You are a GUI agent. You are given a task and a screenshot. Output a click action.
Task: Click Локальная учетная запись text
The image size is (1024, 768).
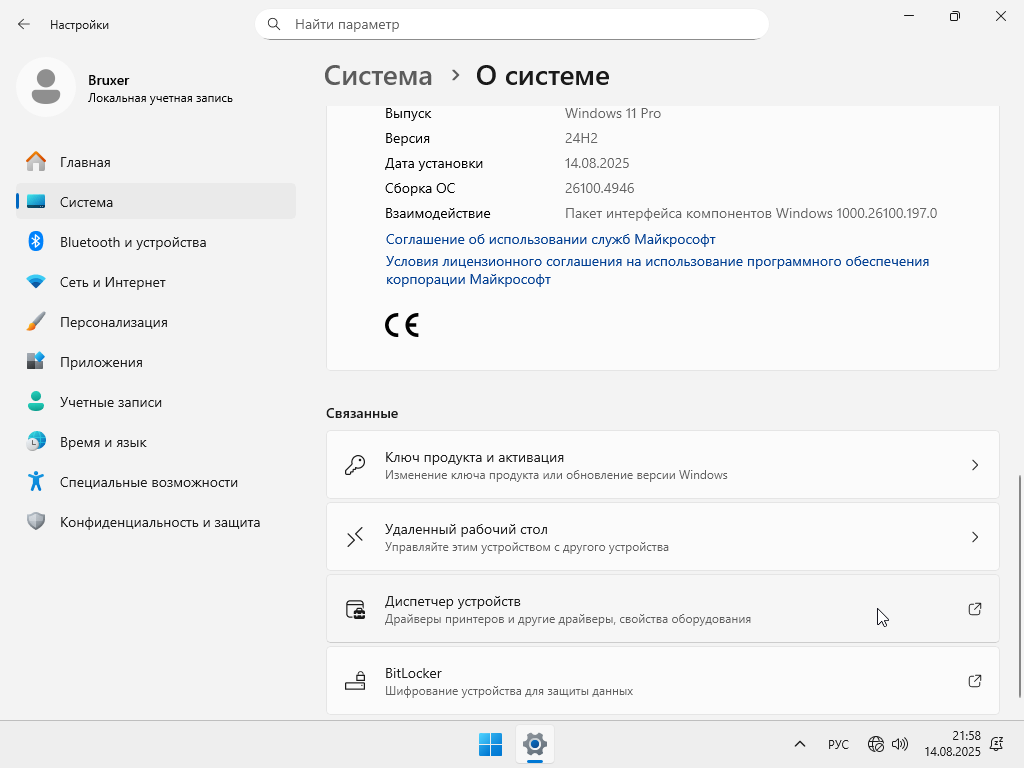pos(160,98)
